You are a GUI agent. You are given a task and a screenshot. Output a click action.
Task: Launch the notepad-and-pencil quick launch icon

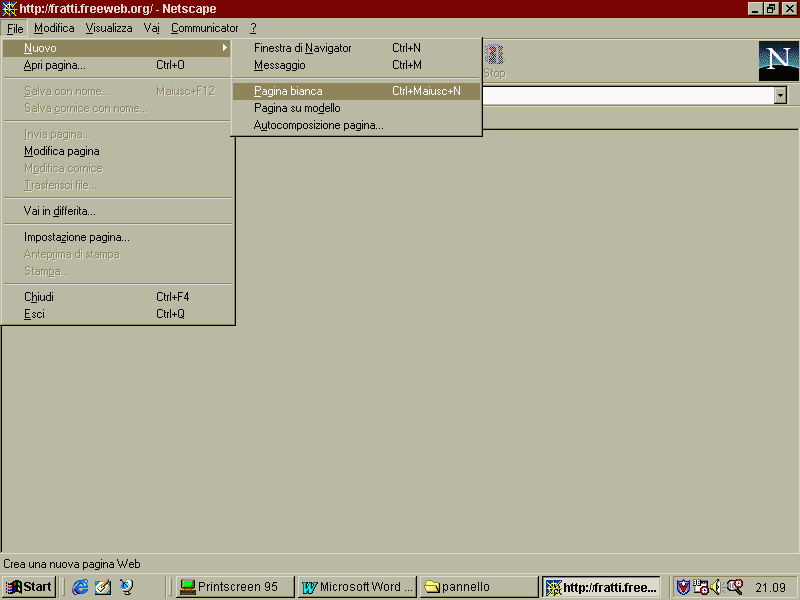point(103,587)
